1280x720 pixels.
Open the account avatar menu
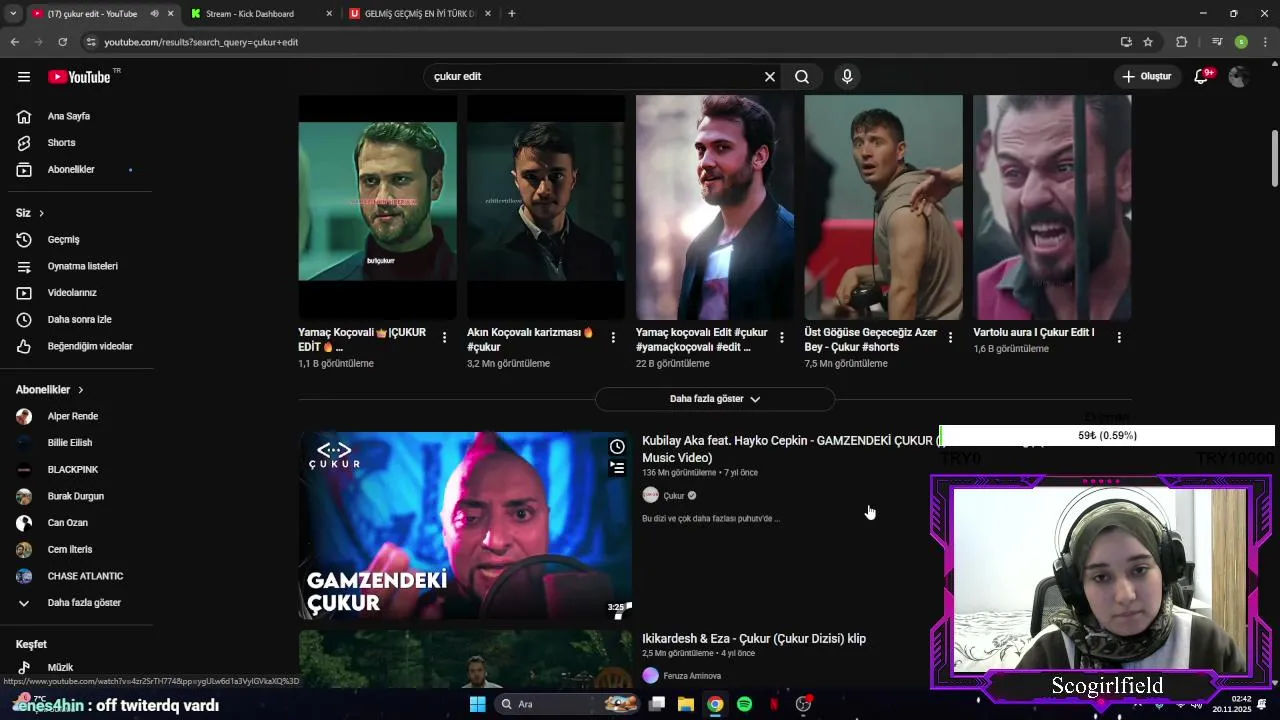[1239, 77]
